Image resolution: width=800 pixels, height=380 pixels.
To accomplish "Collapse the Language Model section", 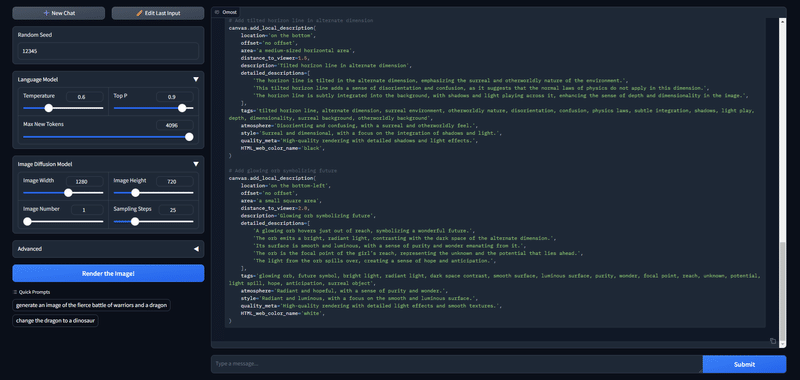I will pyautogui.click(x=195, y=80).
